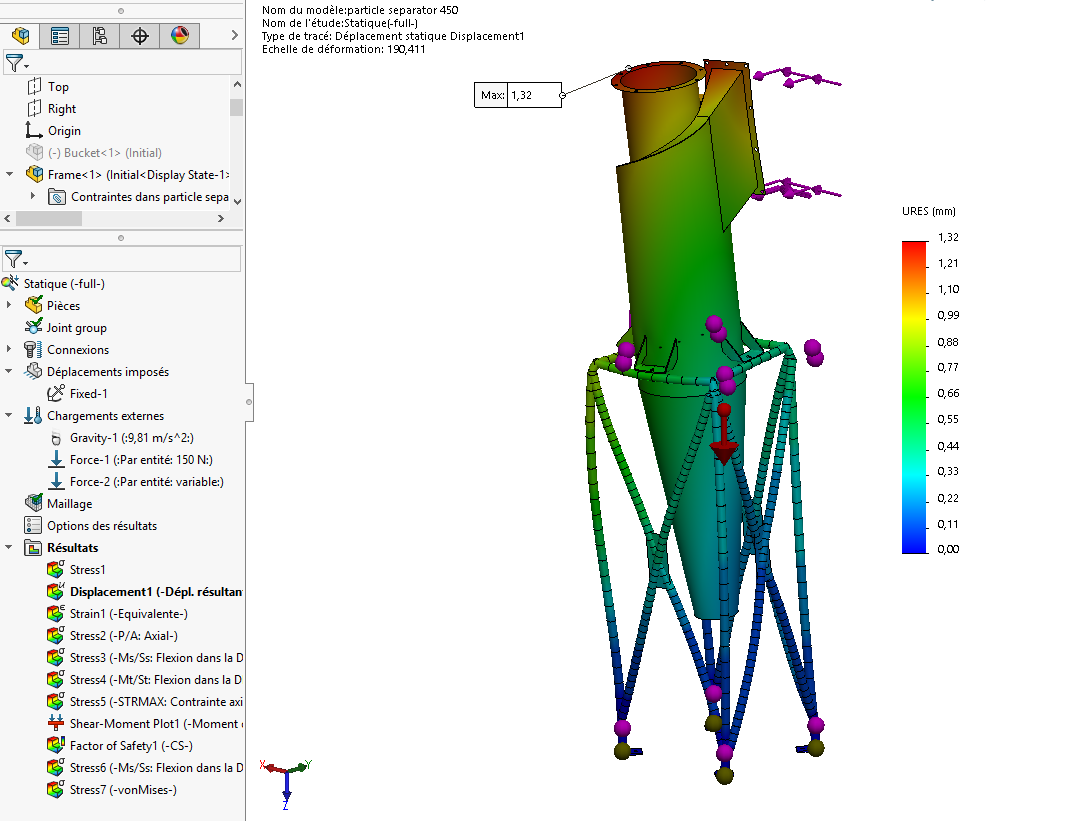Screen dimensions: 1080x821
Task: Select the Joint group icon
Action: point(34,327)
